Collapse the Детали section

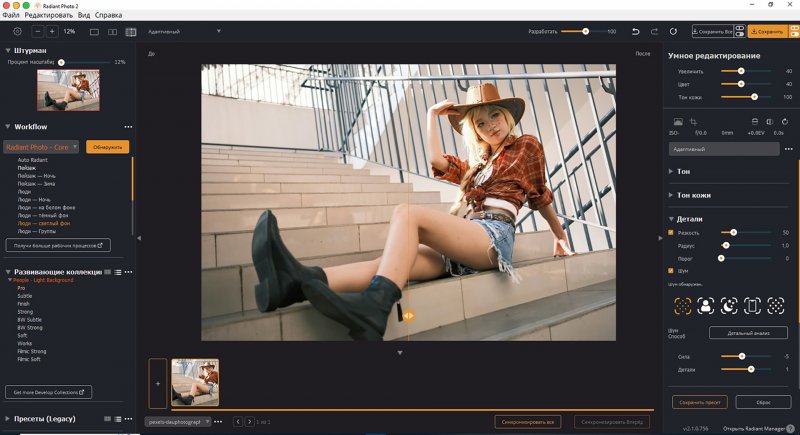pos(671,219)
